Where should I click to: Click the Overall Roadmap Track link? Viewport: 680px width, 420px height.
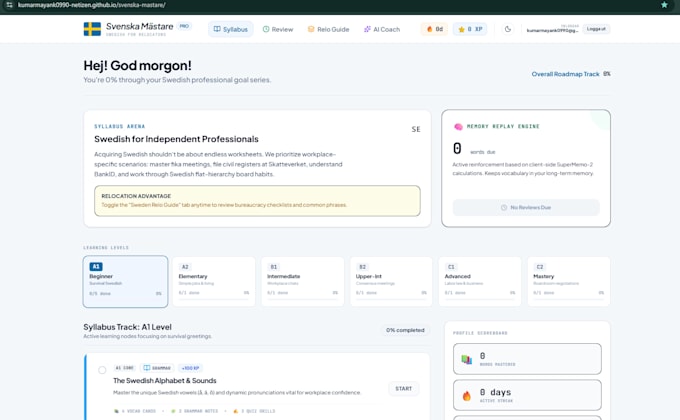pos(565,74)
